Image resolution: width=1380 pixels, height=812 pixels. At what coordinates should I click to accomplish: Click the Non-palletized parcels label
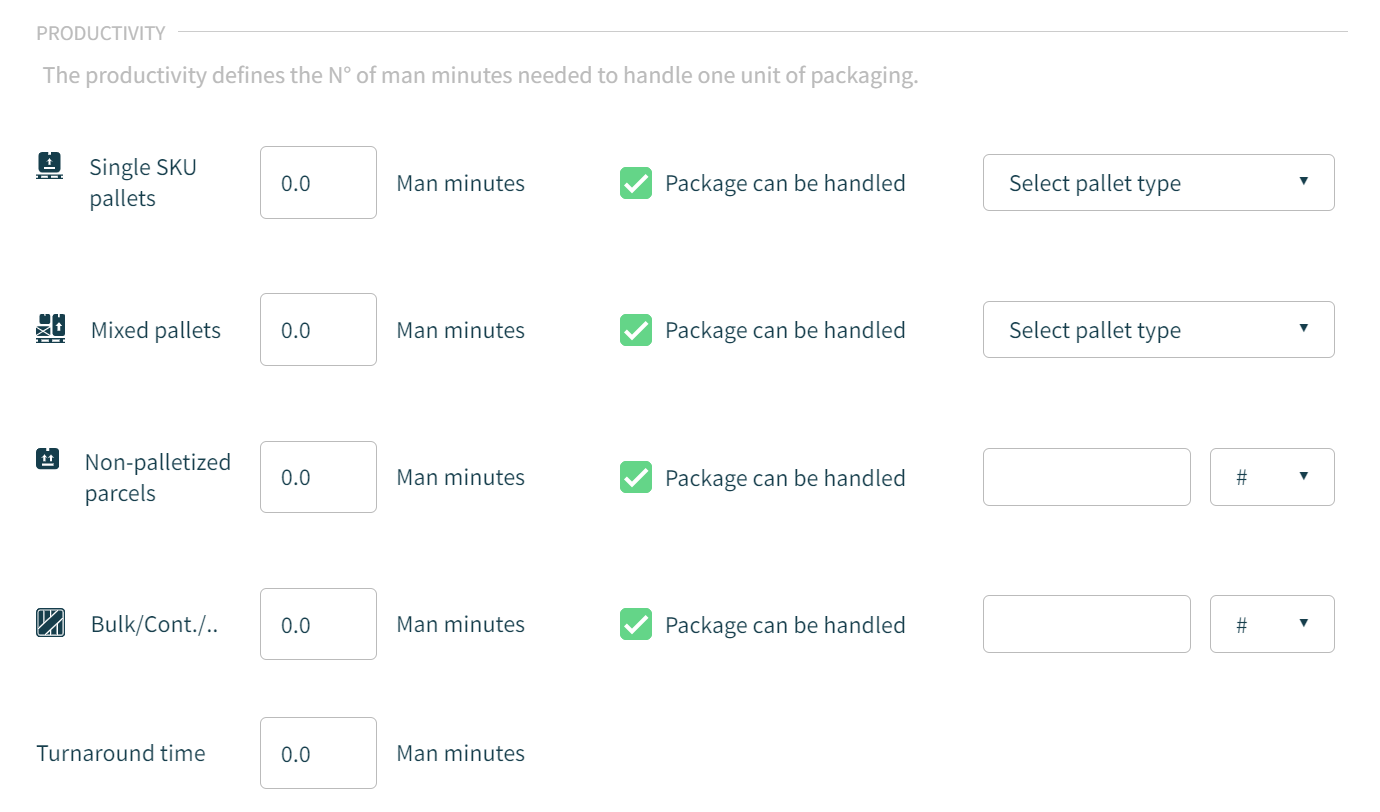[x=158, y=477]
